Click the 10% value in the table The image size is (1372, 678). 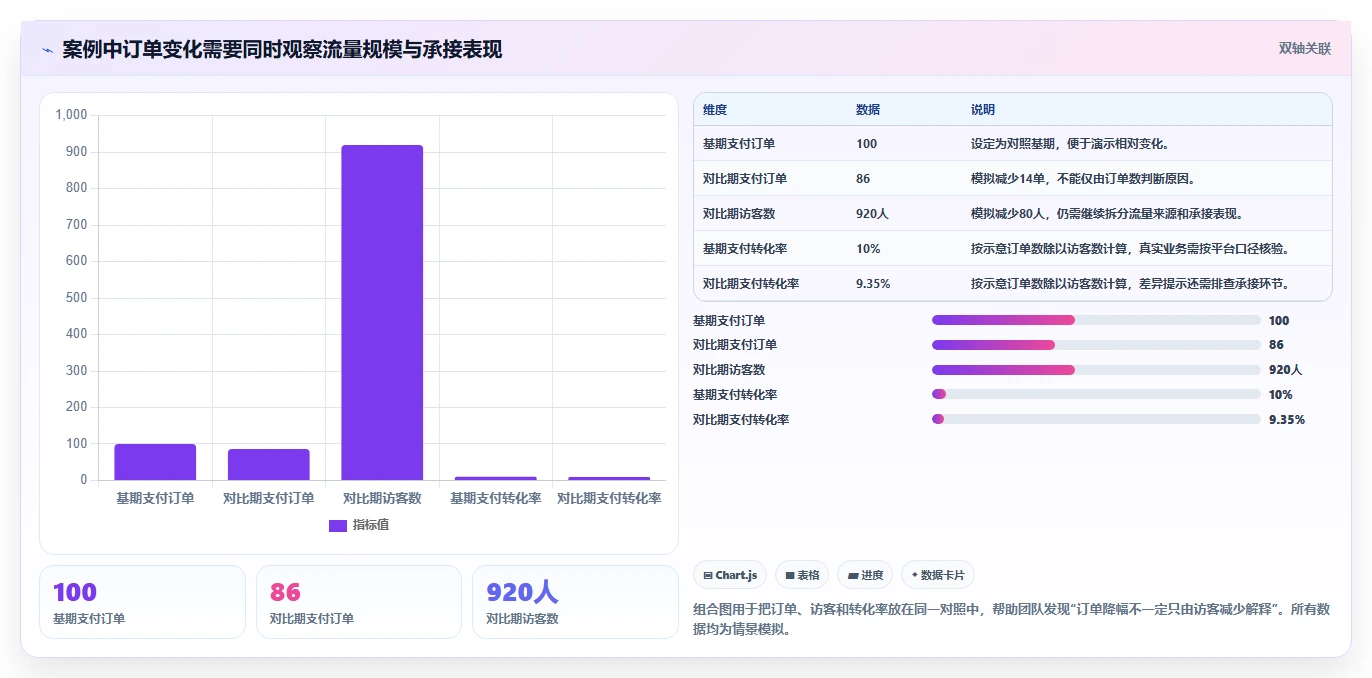868,249
